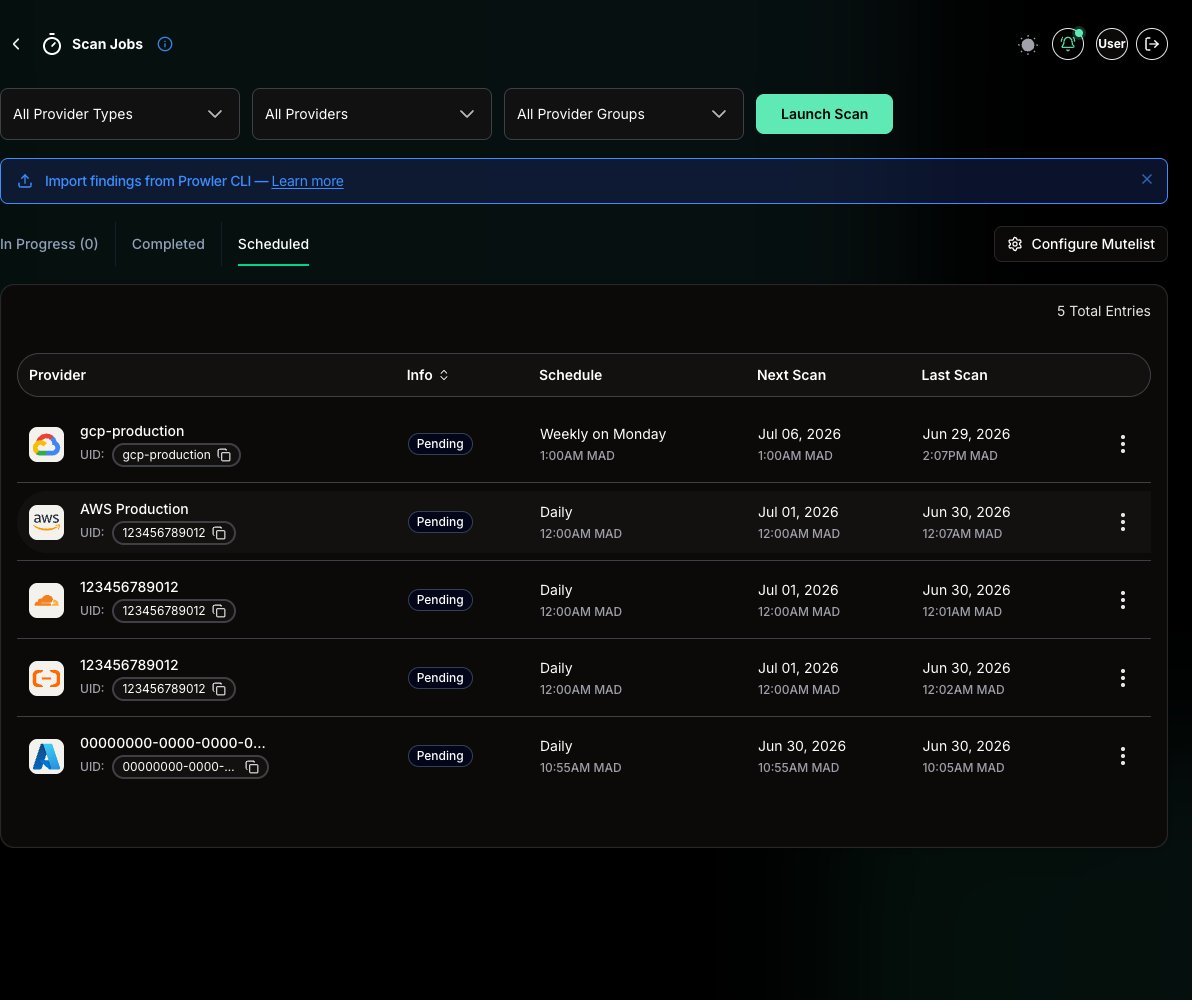
Task: Click the 00000000-0000-0... provider name
Action: click(x=173, y=743)
